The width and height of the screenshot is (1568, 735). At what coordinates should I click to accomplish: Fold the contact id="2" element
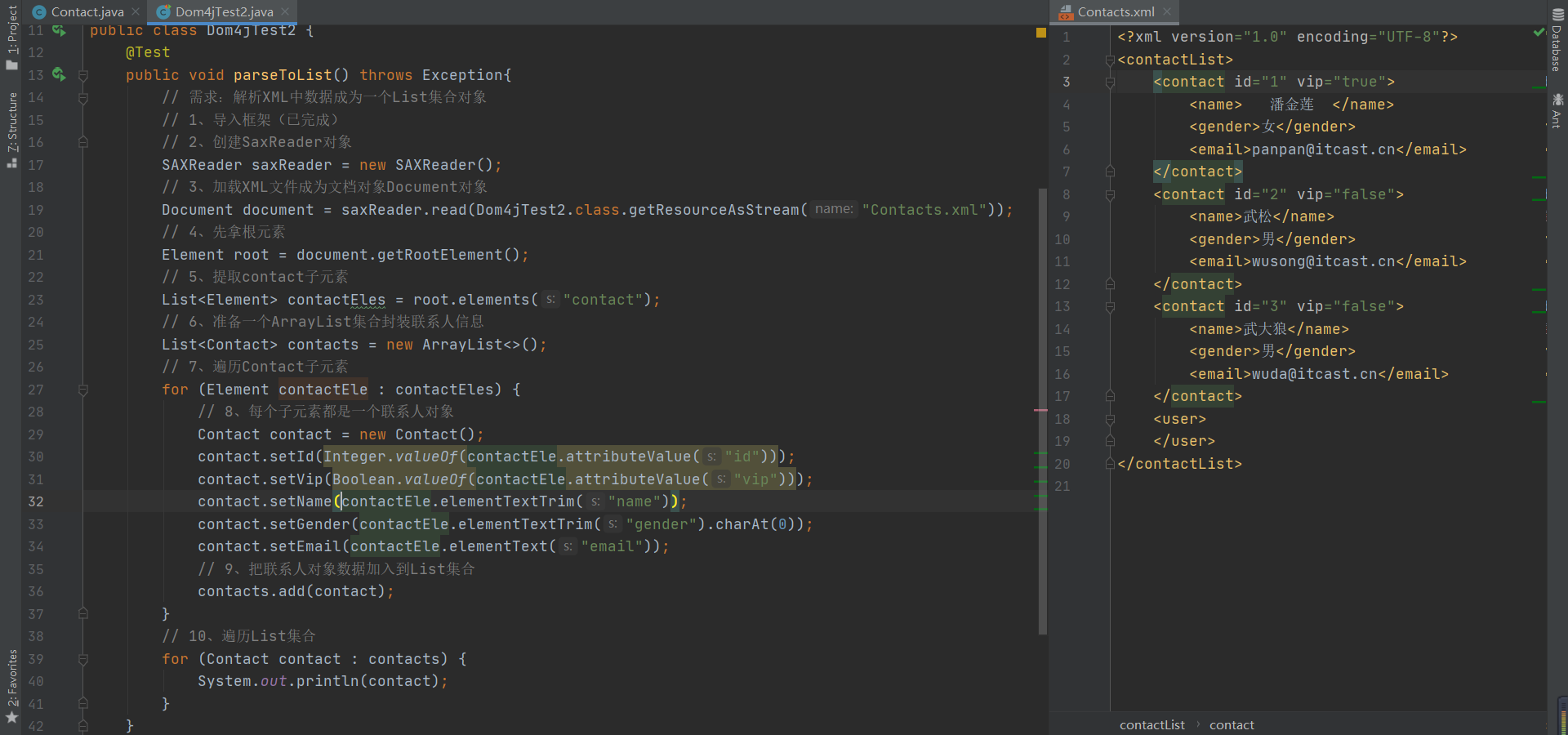[1110, 194]
